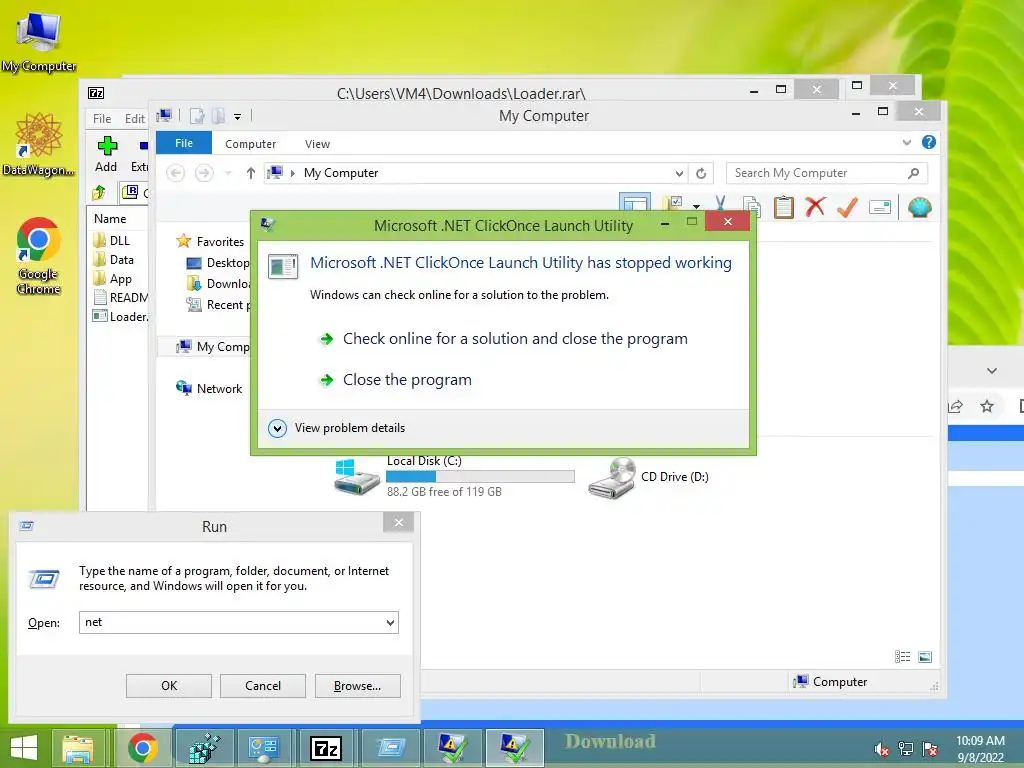Open File Explorer from the taskbar
Viewport: 1024px width, 768px height.
(x=78, y=748)
